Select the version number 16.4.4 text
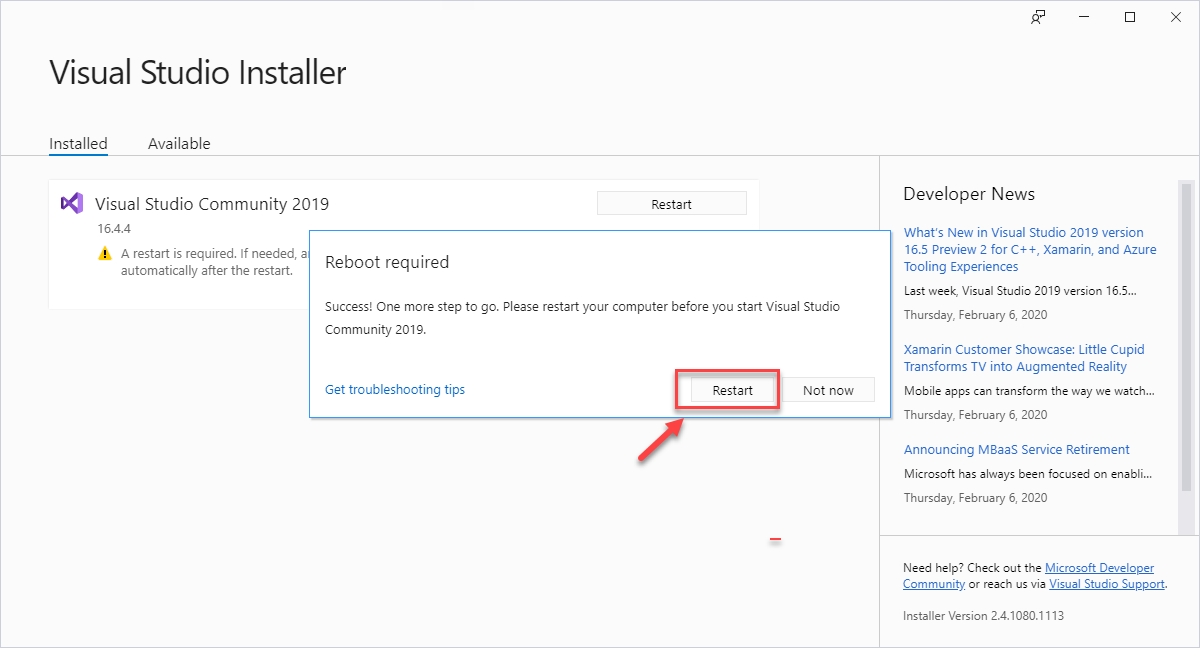The image size is (1200, 648). coord(116,229)
